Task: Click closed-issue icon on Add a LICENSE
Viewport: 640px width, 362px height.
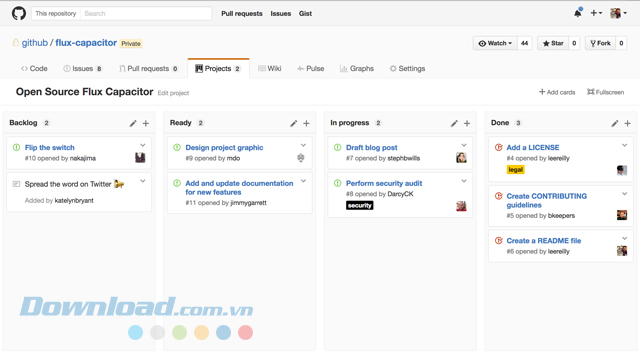Action: point(498,147)
